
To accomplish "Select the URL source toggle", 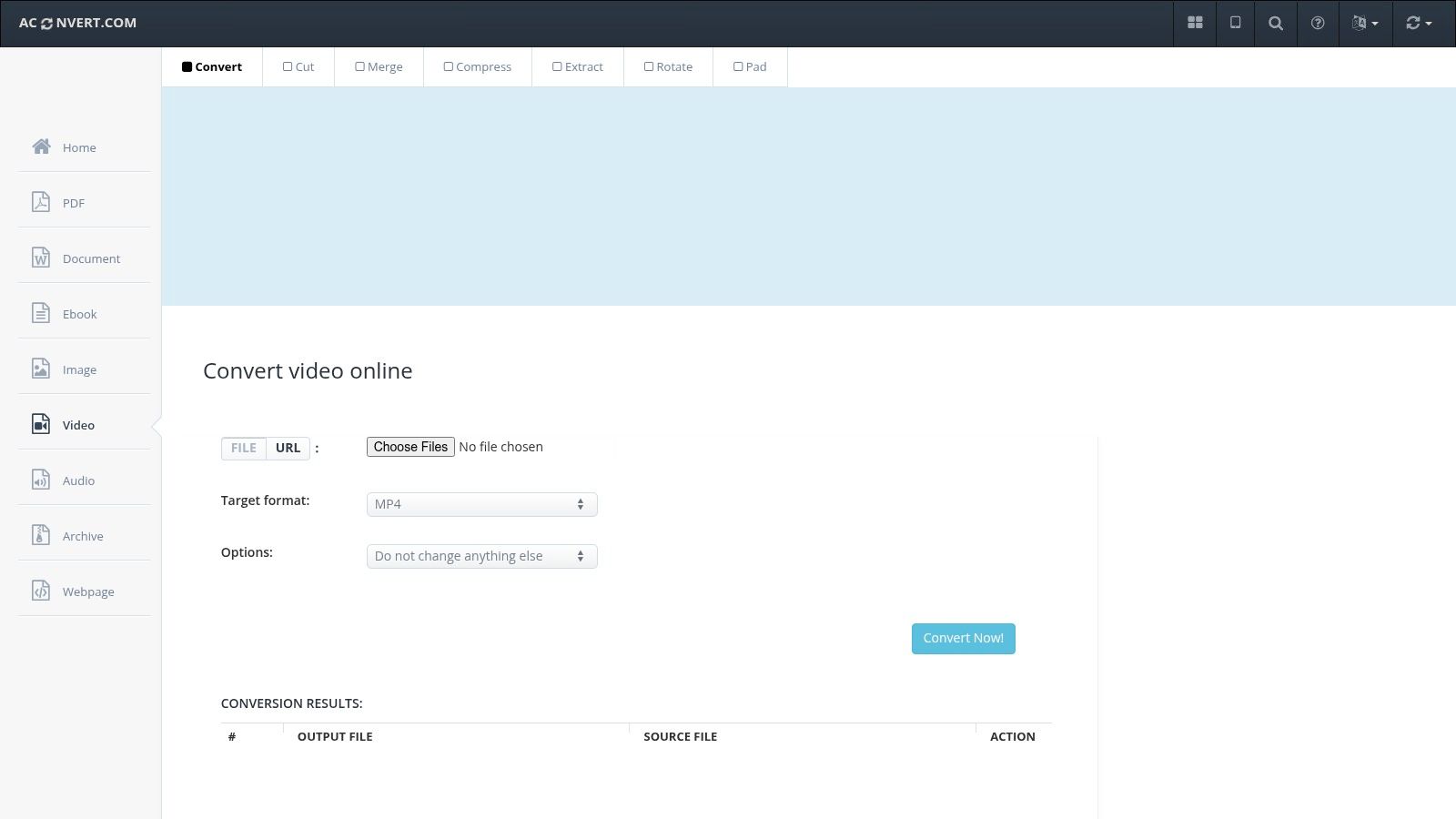I will point(288,448).
